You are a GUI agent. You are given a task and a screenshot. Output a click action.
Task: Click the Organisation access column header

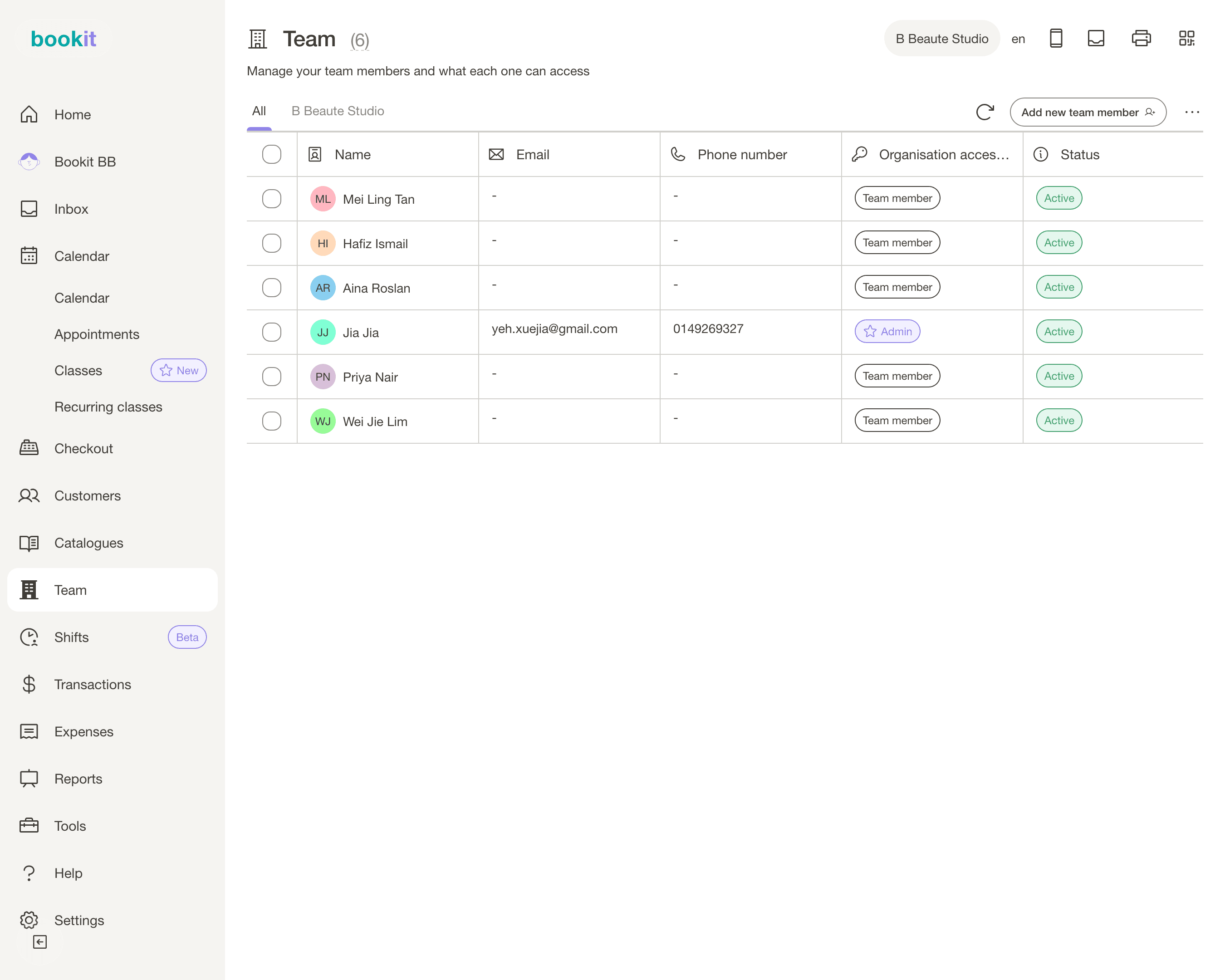(932, 154)
